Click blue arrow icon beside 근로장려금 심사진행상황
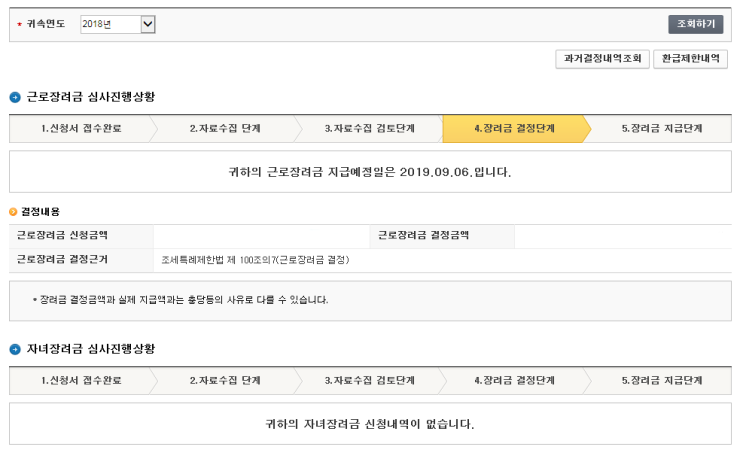Viewport: 743px width, 468px height. point(15,98)
